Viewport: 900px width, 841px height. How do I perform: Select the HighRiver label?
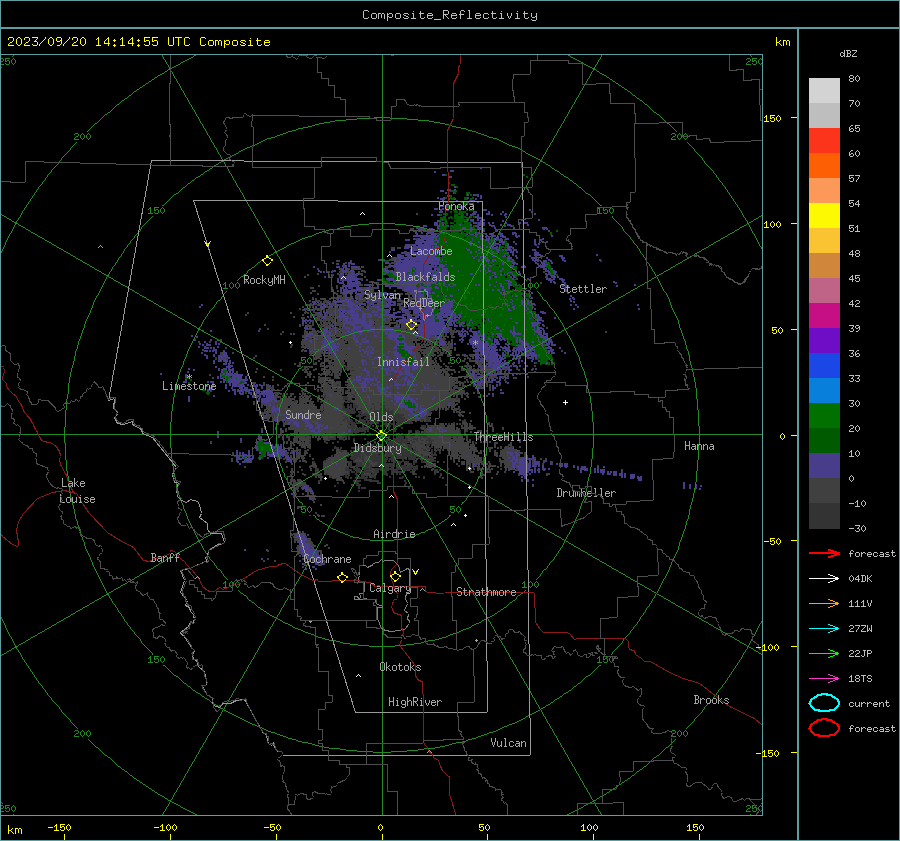[x=415, y=702]
